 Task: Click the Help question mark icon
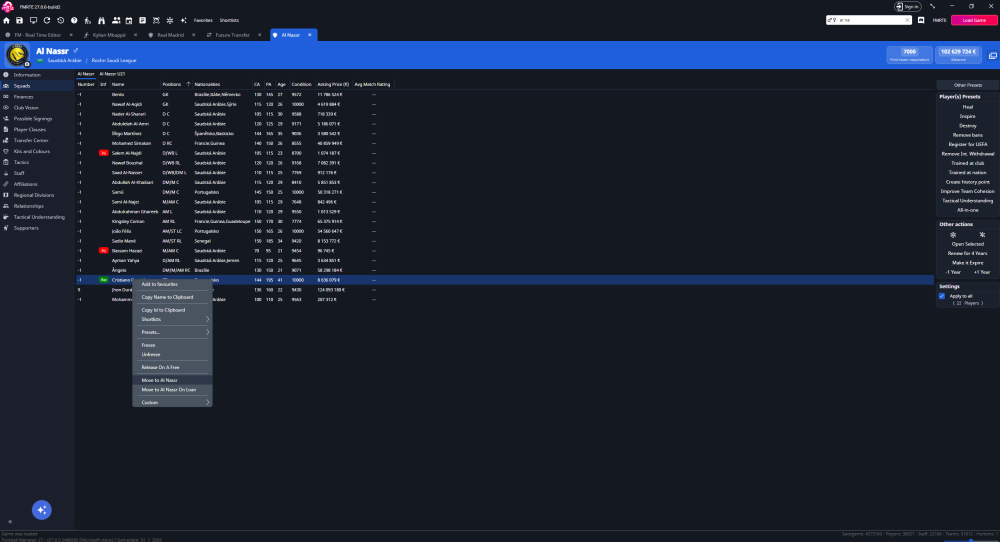pos(74,20)
